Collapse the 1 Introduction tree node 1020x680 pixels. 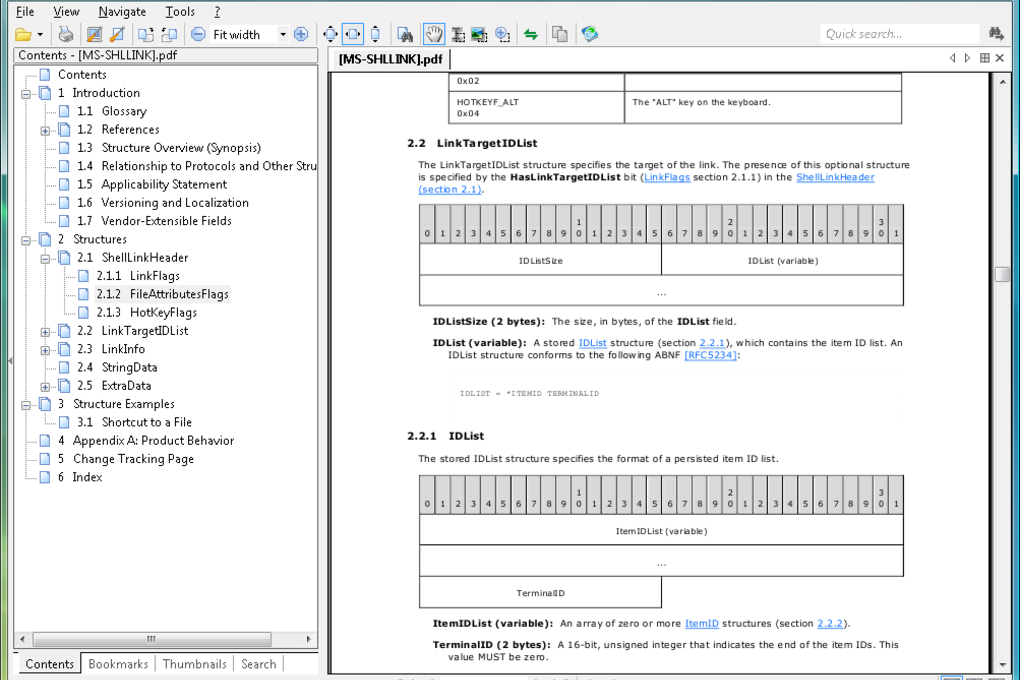point(26,94)
